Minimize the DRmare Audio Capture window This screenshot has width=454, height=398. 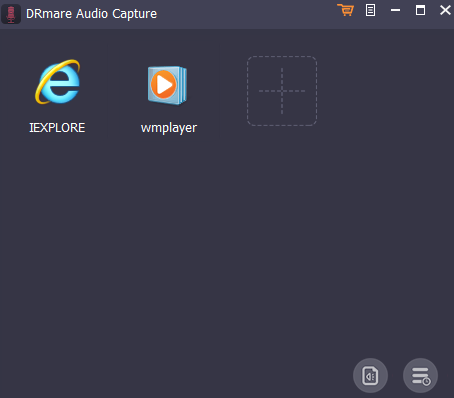coord(395,10)
